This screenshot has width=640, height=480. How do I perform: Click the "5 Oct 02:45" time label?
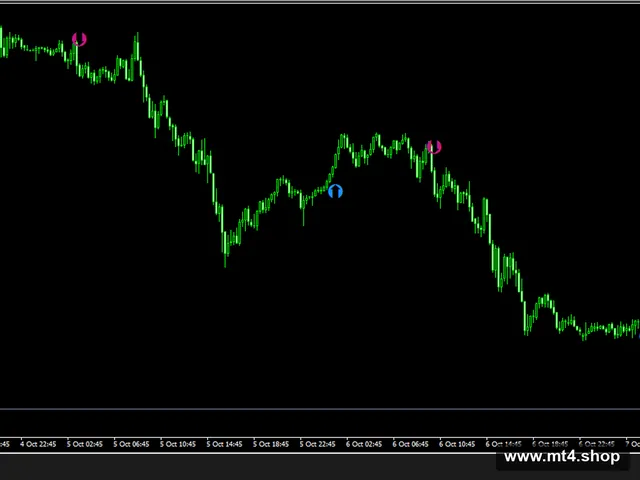coord(84,444)
